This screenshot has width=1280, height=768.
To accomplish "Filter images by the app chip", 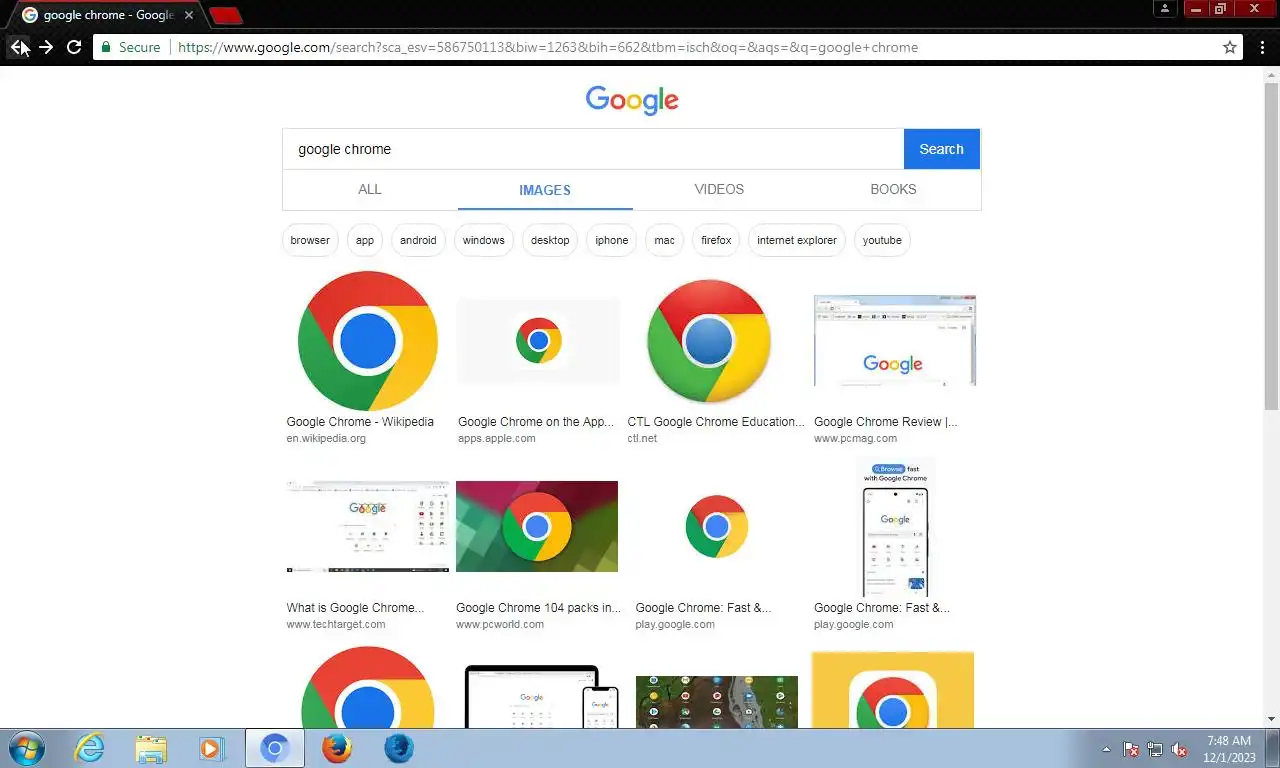I will pos(365,240).
